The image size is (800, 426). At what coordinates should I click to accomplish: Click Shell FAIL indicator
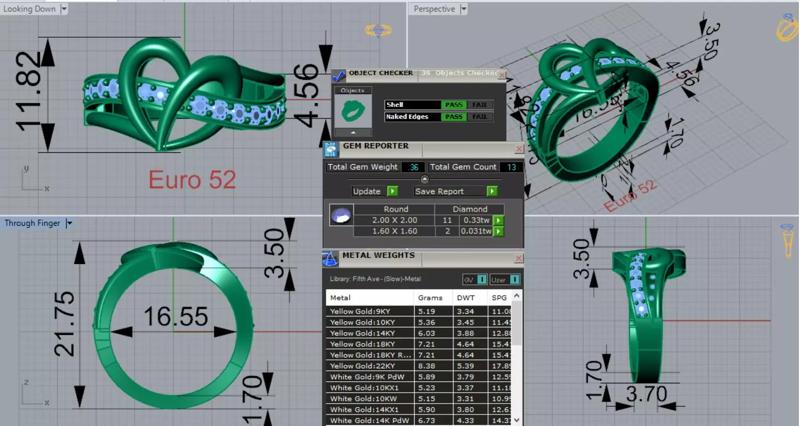click(x=479, y=105)
